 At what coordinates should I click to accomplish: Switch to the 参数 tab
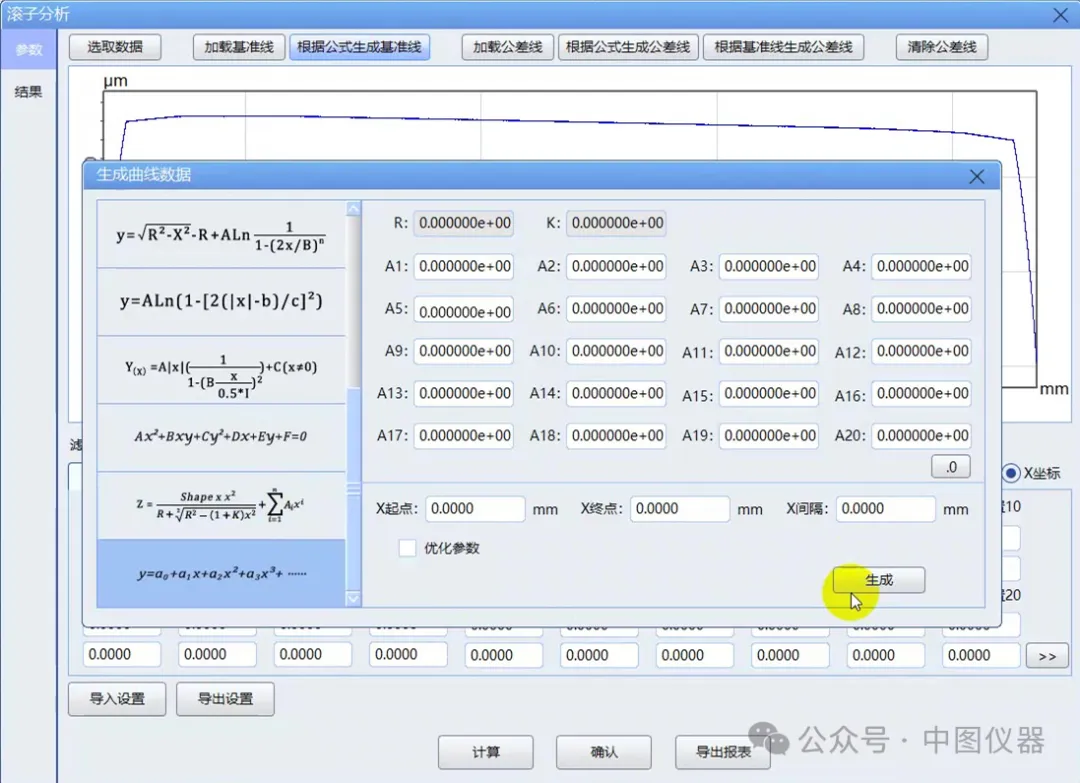(28, 50)
